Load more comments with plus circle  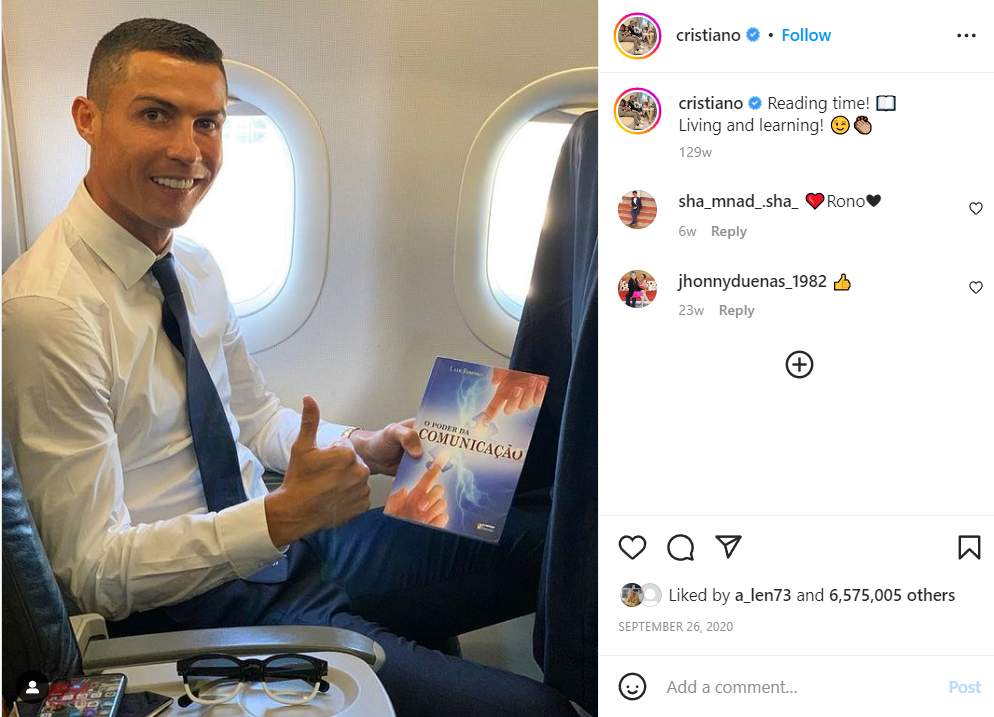(799, 365)
